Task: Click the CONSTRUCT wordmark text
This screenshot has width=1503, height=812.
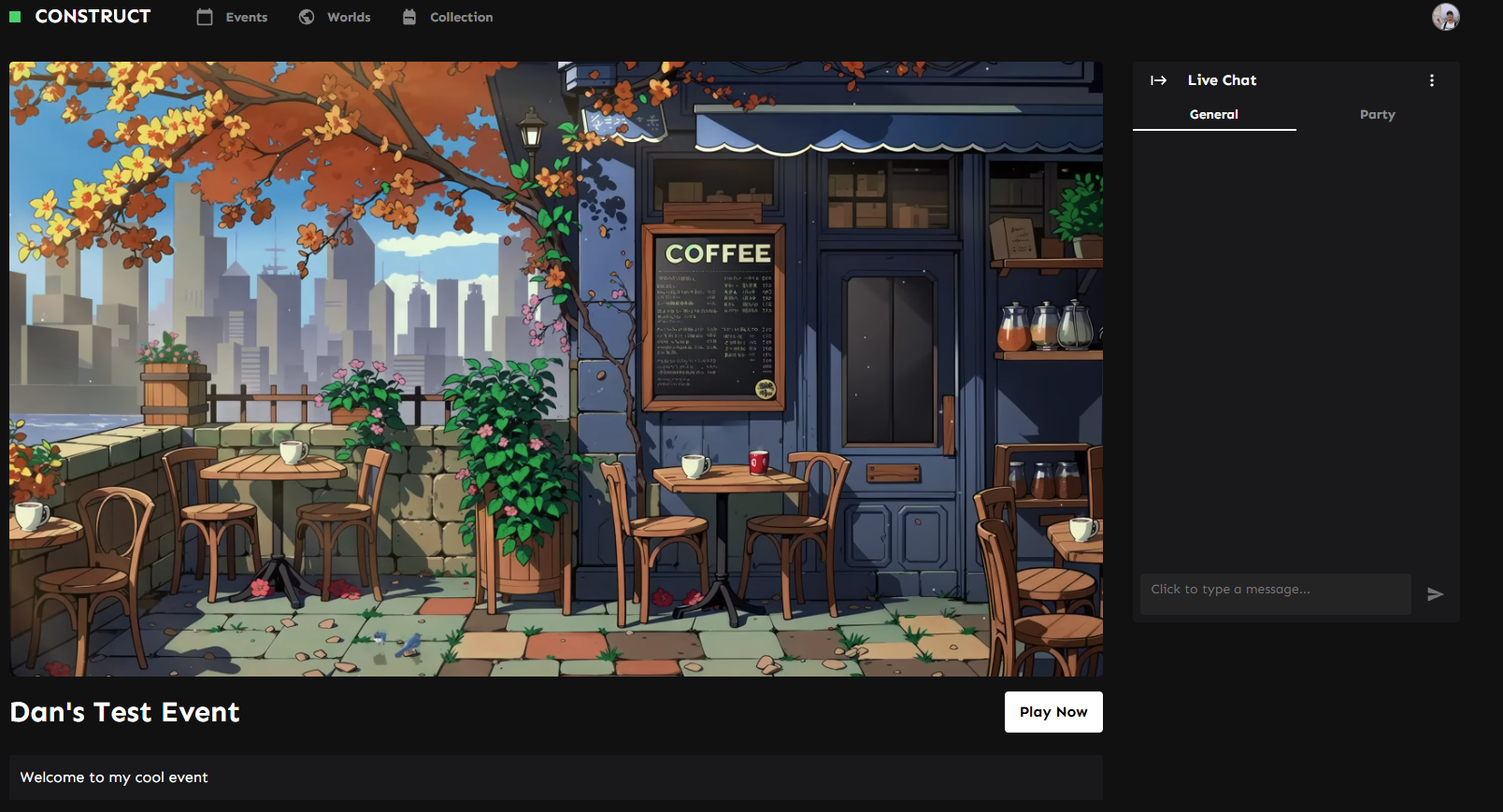Action: pyautogui.click(x=93, y=17)
